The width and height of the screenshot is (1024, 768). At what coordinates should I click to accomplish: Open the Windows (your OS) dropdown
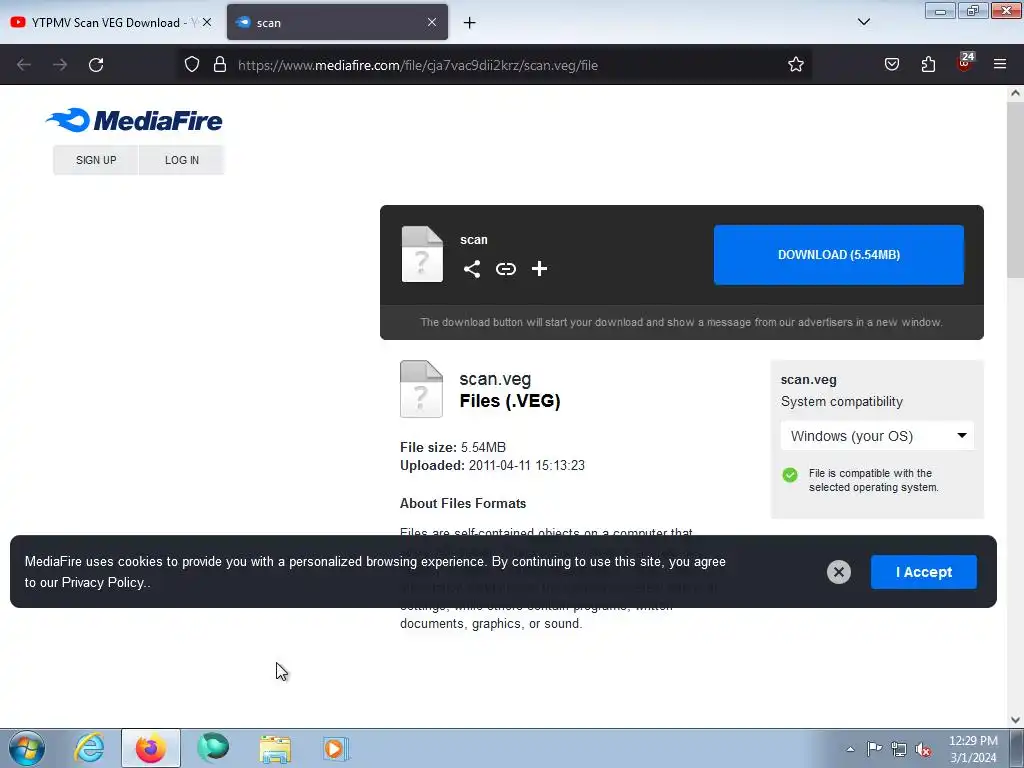(877, 436)
